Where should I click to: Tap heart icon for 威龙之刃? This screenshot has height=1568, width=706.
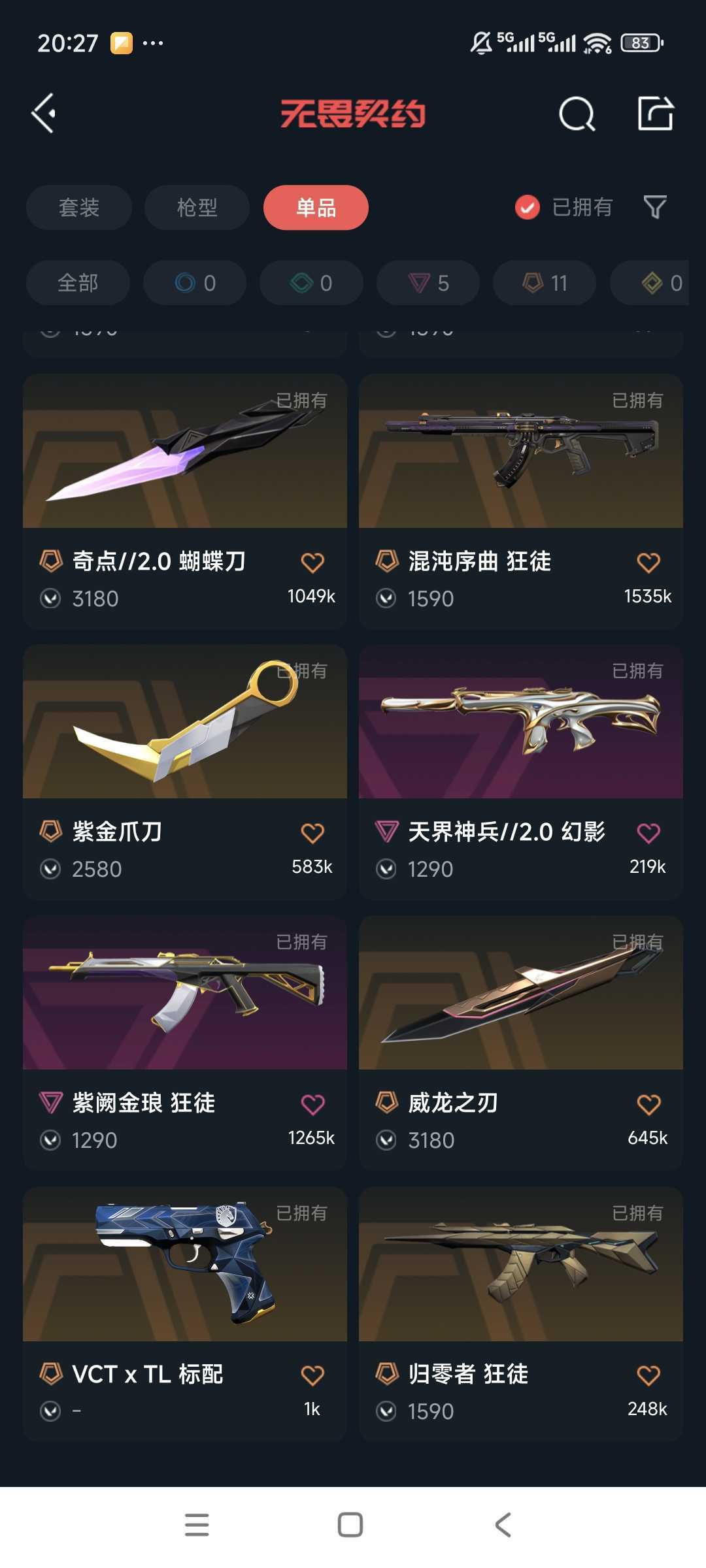[x=648, y=1105]
